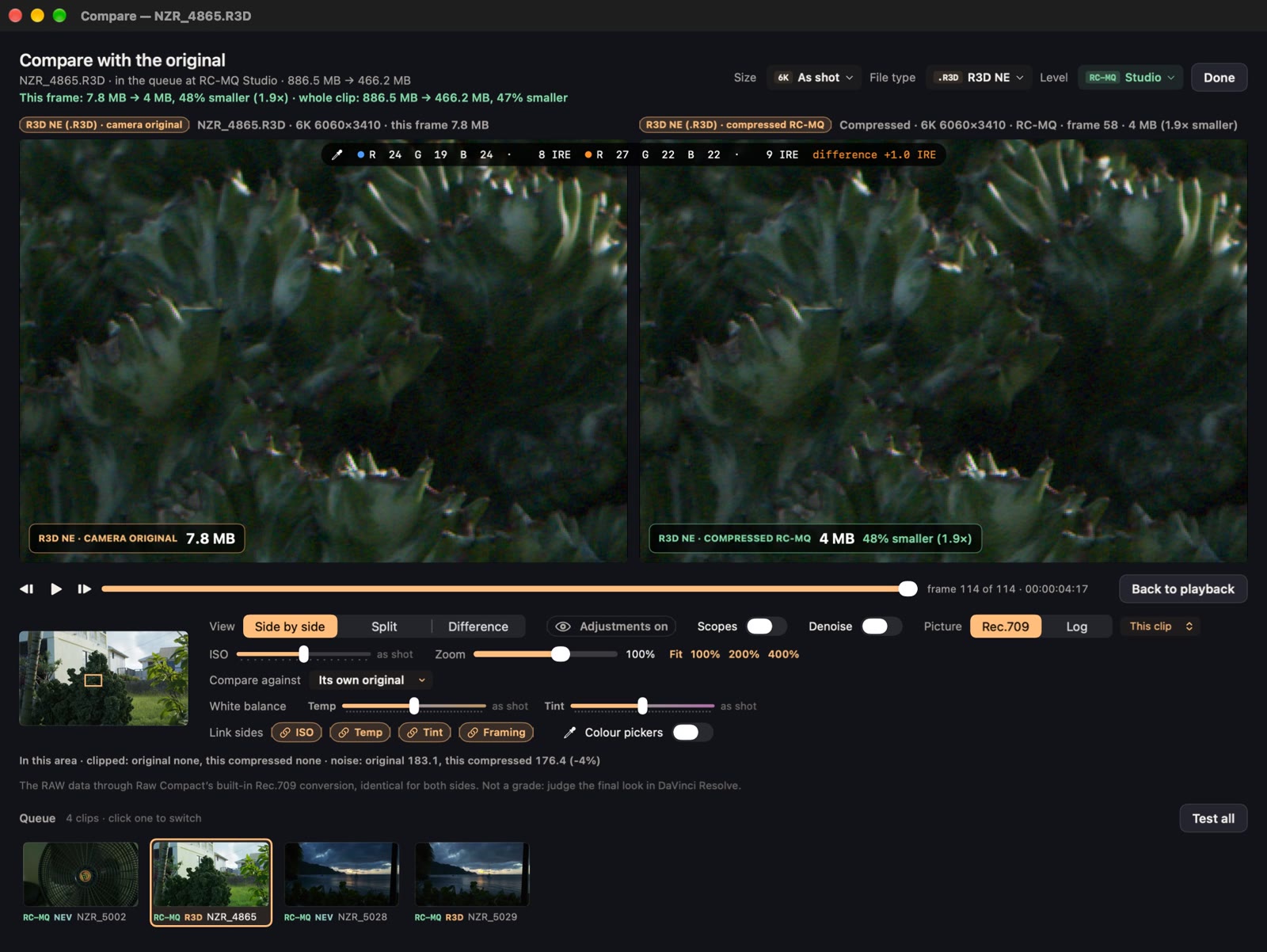Screen dimensions: 1267x952
Task: Click the Temp slider handle
Action: [x=414, y=706]
